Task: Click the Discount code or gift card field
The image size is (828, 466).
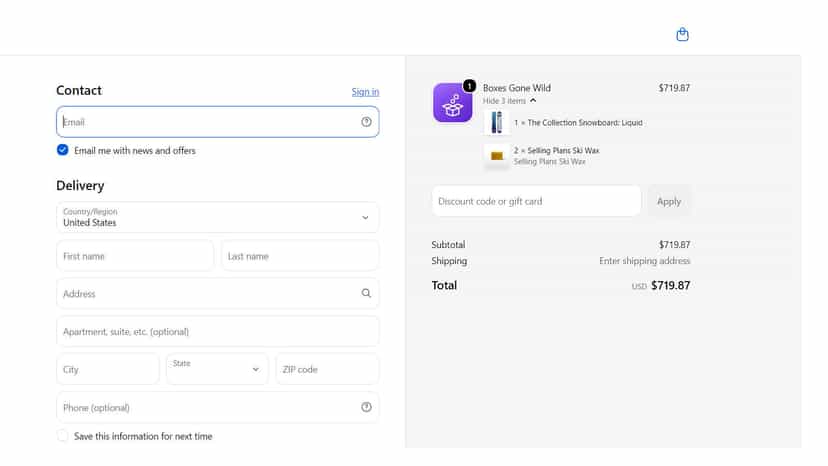Action: coord(537,201)
